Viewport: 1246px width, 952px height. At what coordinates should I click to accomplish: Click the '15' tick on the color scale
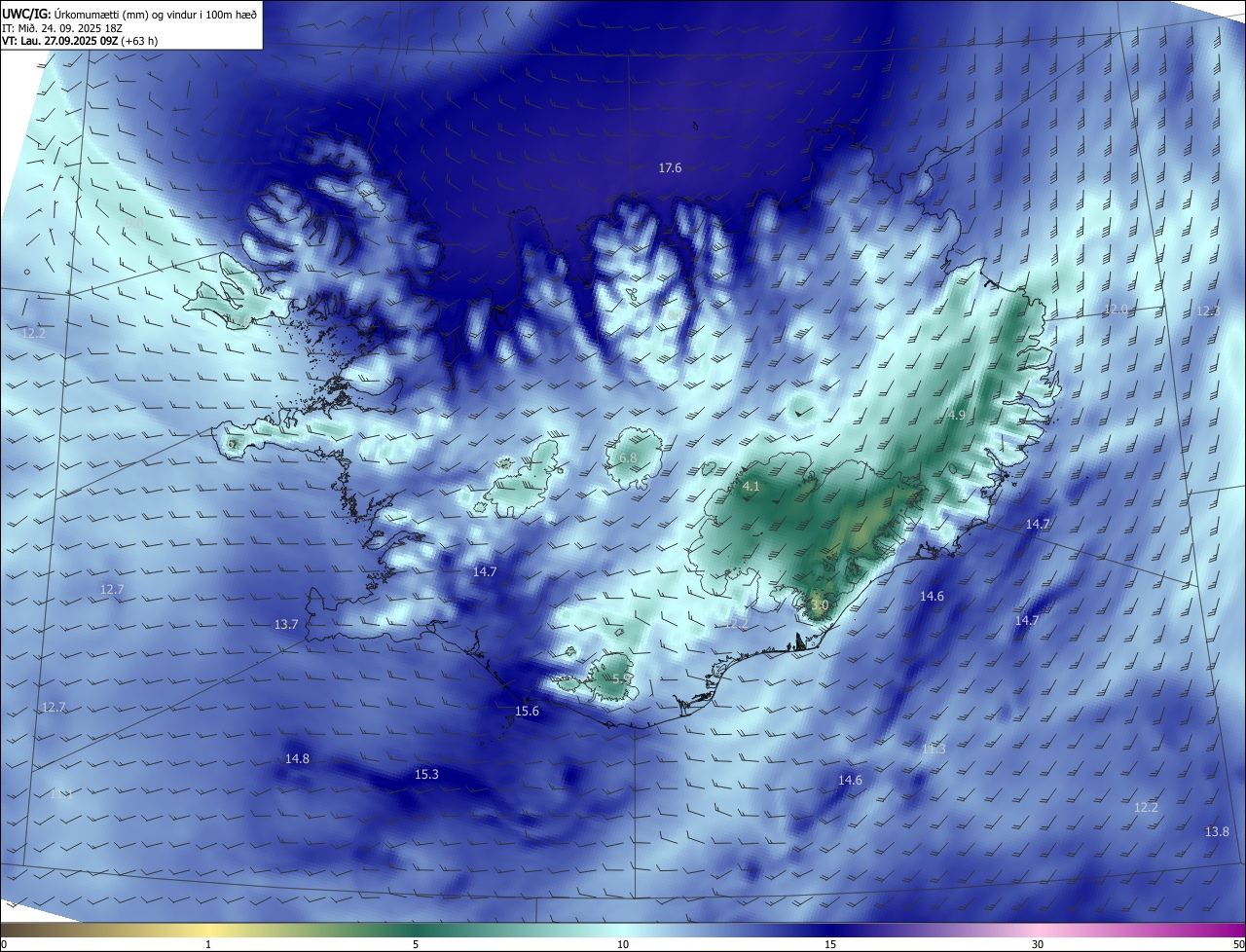point(829,944)
